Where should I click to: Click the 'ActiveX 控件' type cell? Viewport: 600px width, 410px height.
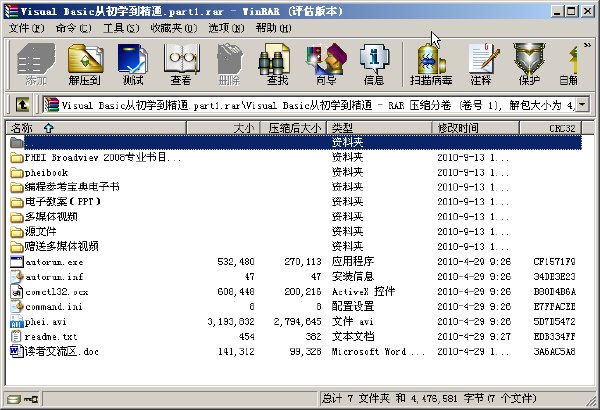point(363,291)
